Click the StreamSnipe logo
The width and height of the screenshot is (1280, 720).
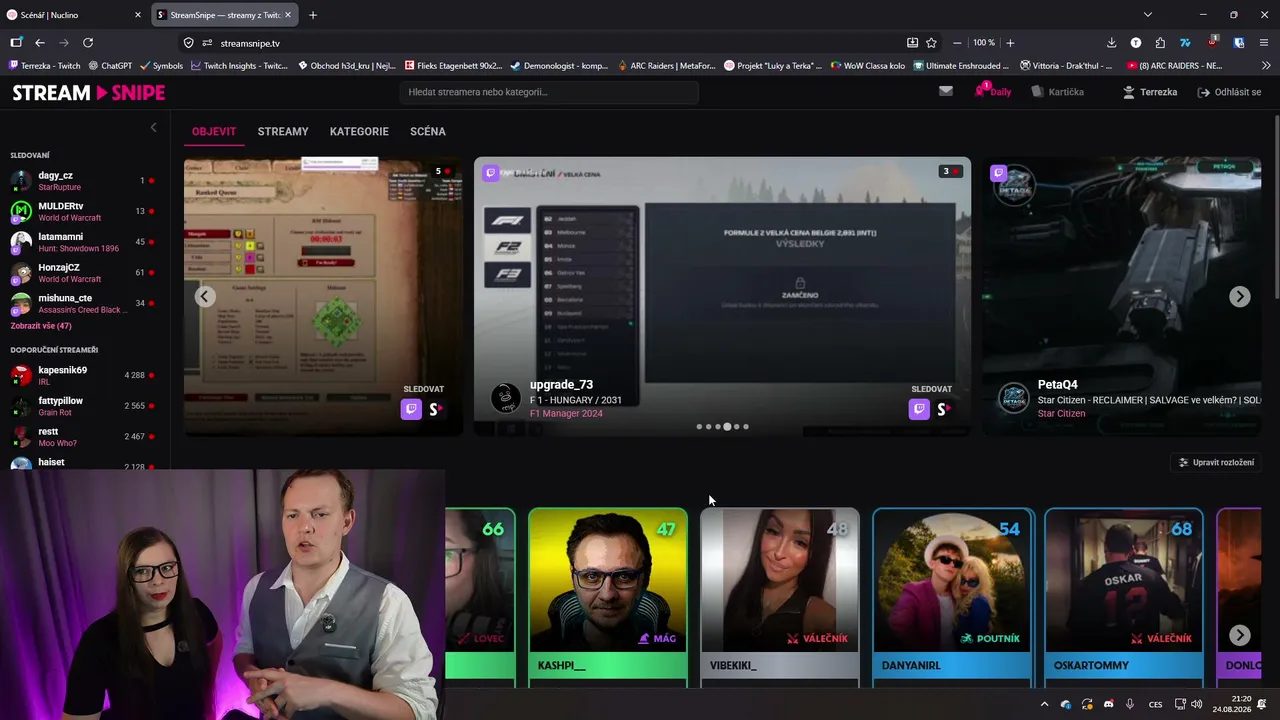pos(88,92)
